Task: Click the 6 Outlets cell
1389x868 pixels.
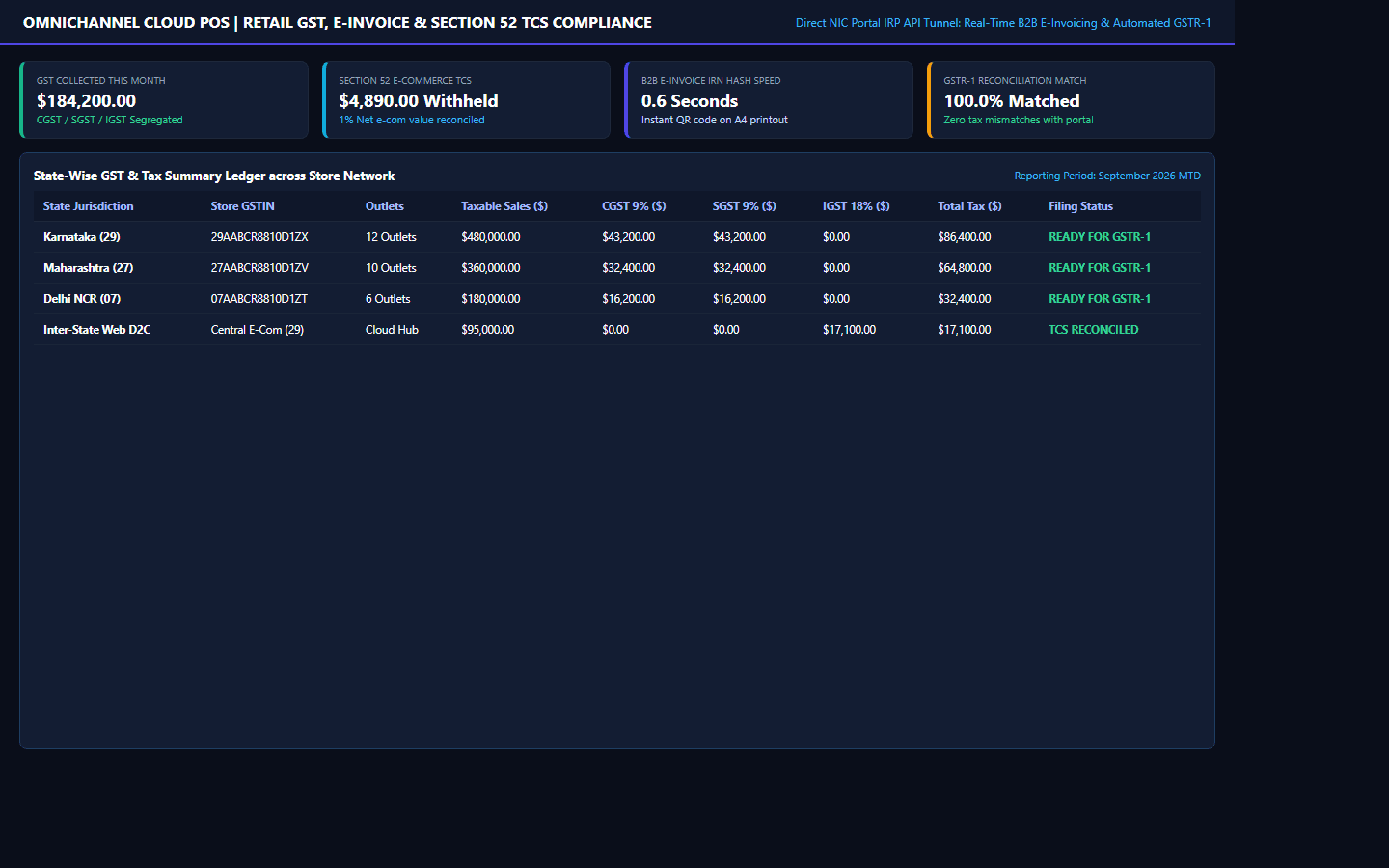Action: [388, 299]
